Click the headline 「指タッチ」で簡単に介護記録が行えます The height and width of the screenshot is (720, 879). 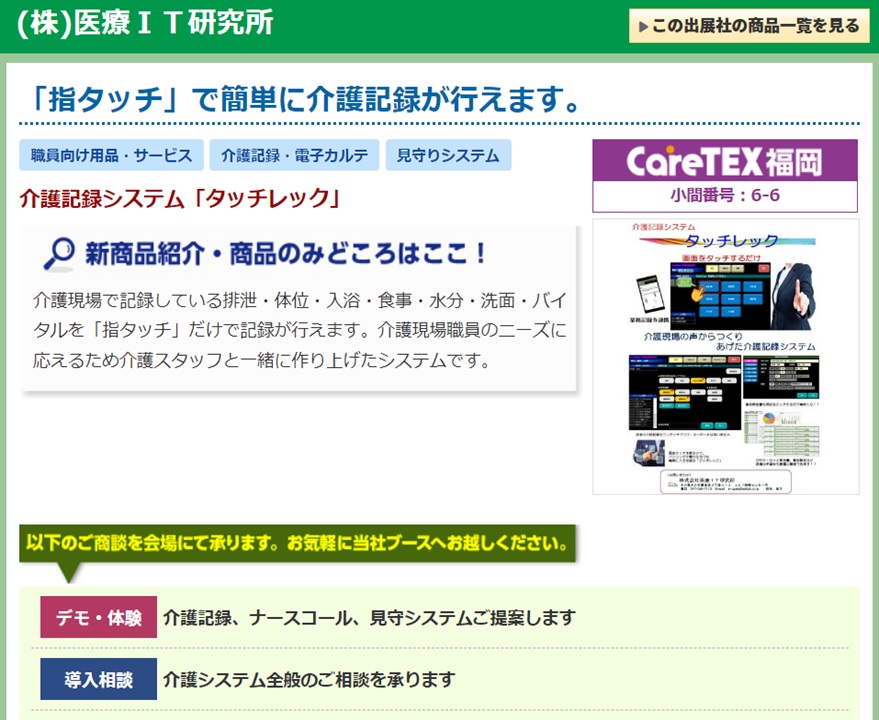300,99
